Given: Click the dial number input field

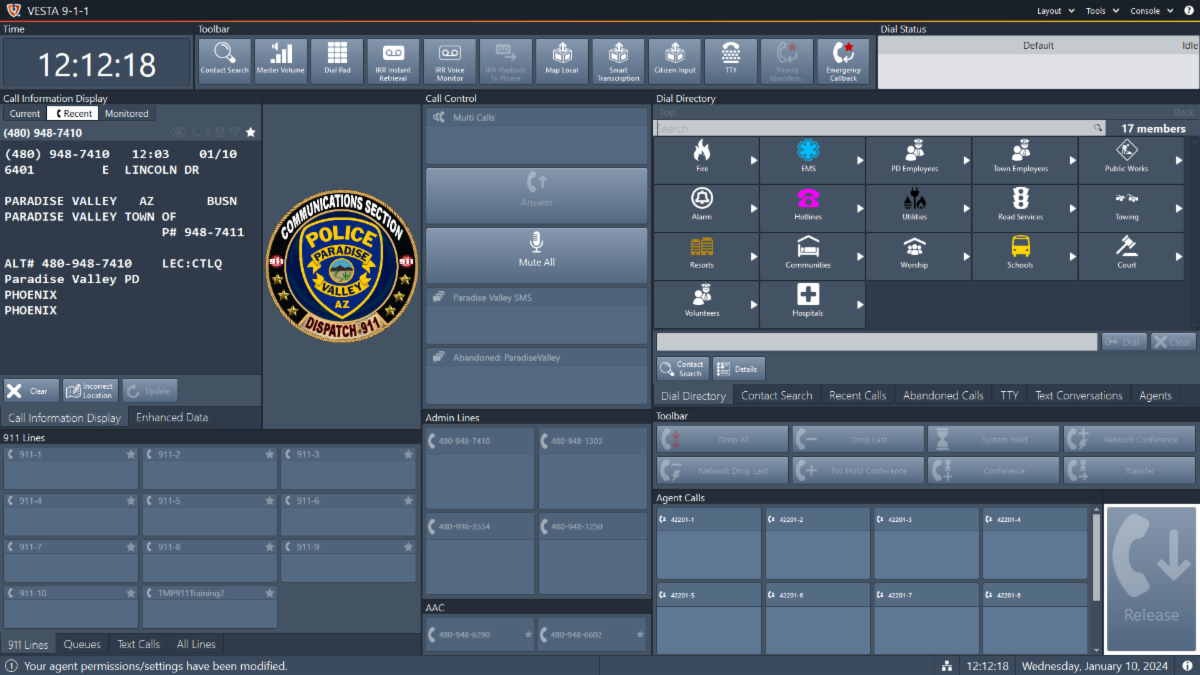Looking at the screenshot, I should click(876, 342).
